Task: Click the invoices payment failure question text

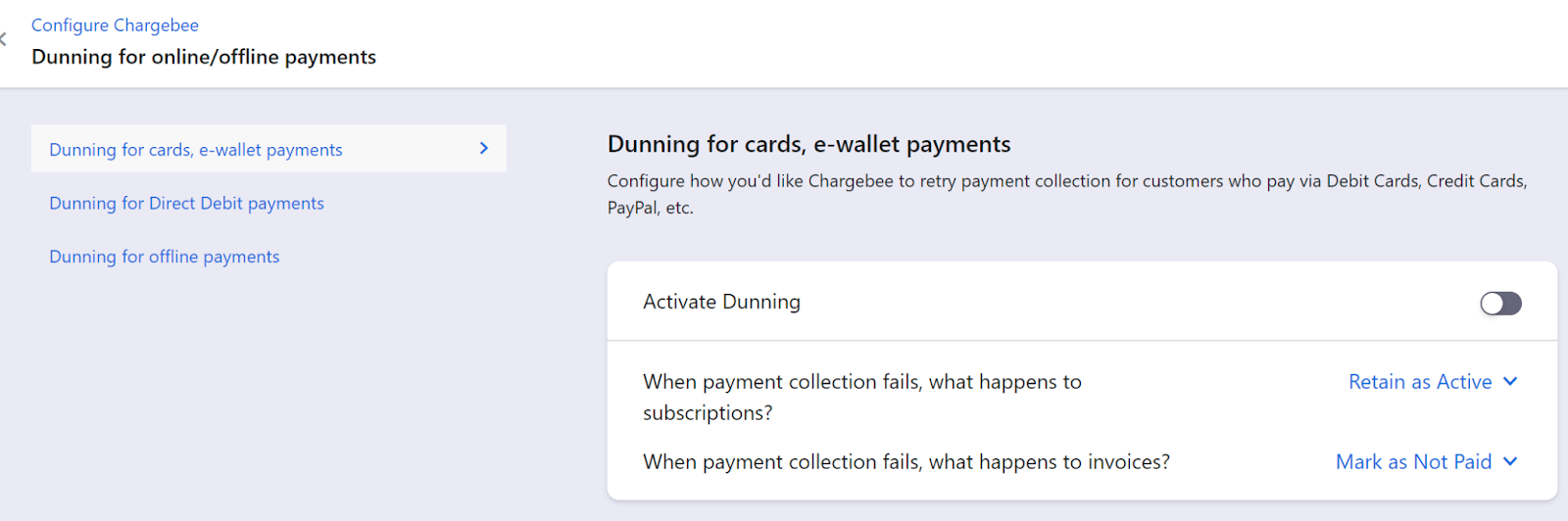Action: click(906, 462)
